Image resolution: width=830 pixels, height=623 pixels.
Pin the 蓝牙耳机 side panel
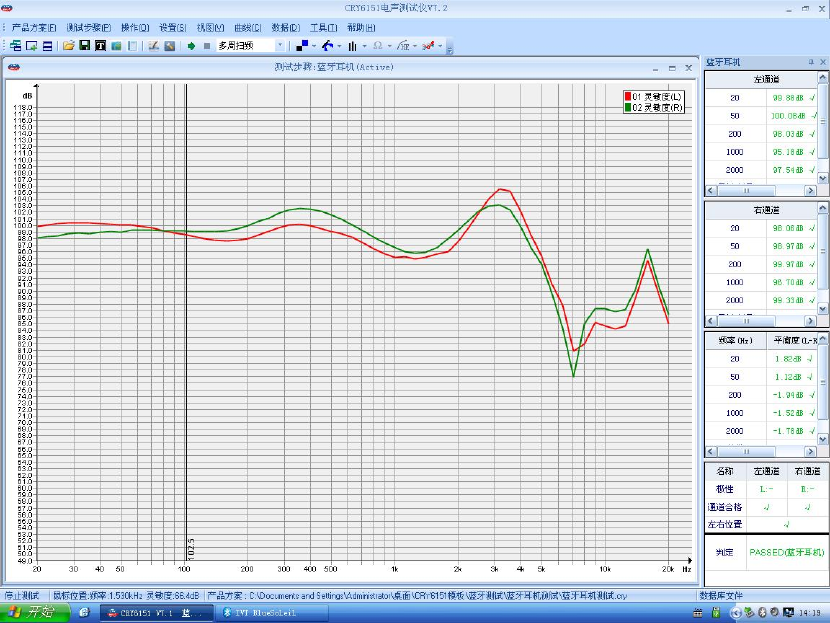(x=811, y=63)
